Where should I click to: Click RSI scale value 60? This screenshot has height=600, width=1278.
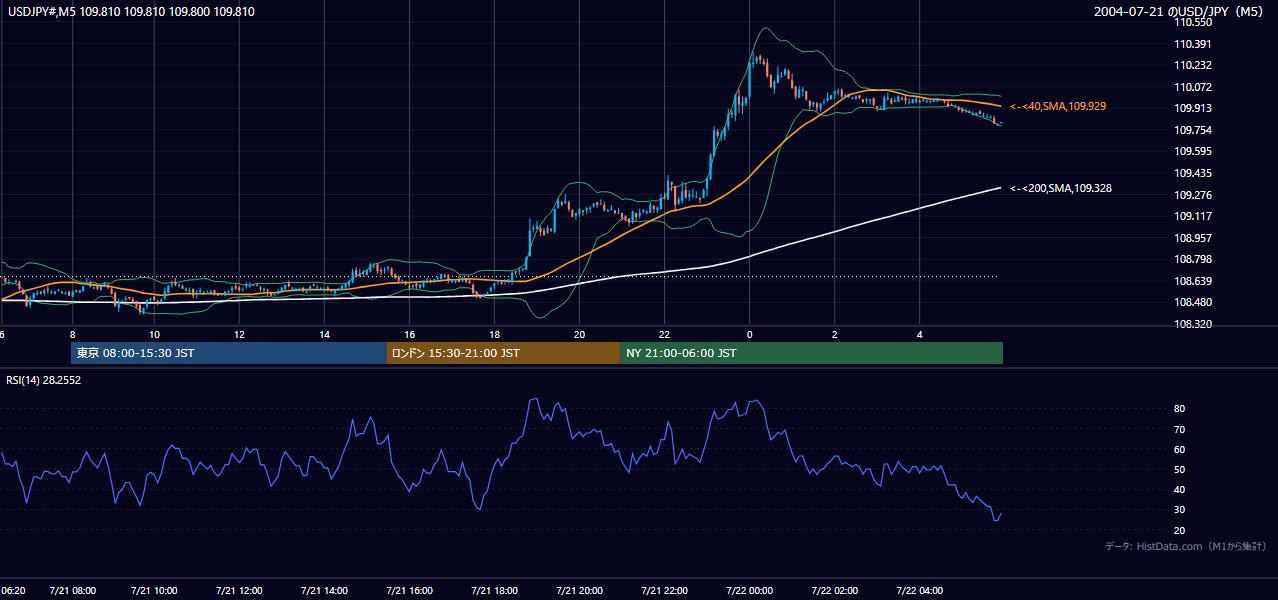click(x=1179, y=449)
